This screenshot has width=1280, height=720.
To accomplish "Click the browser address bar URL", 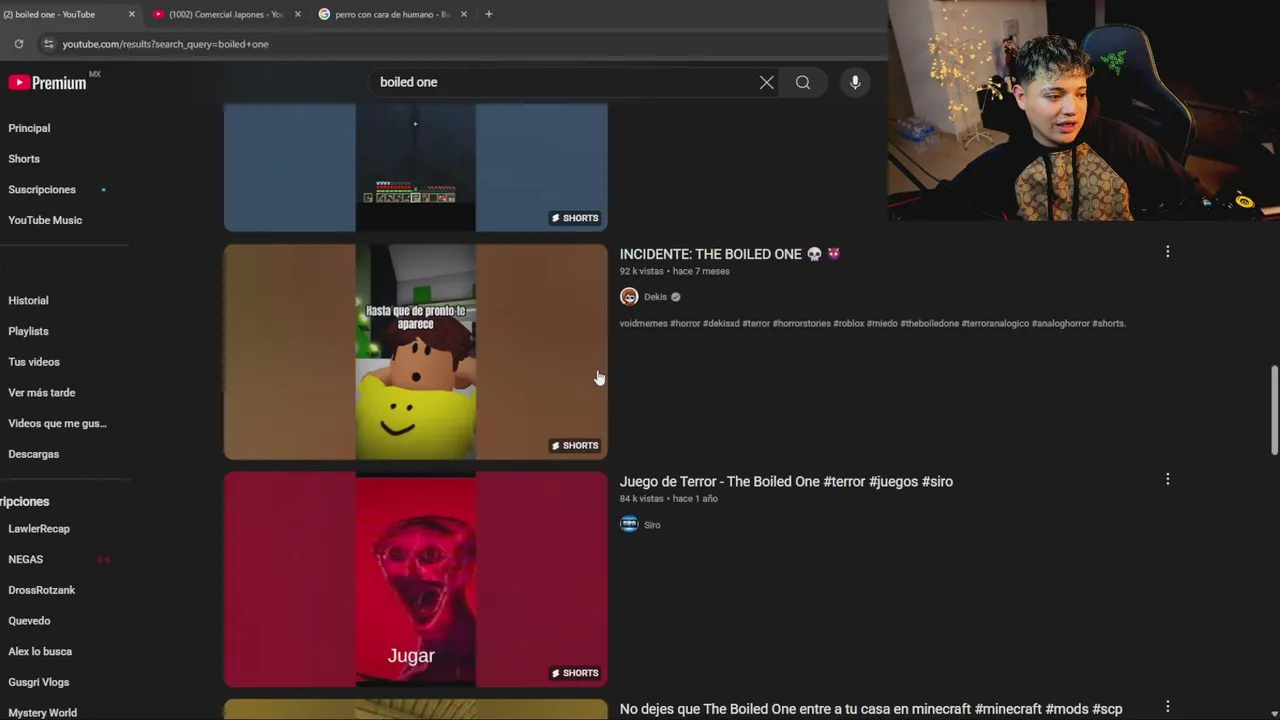I will tap(165, 44).
